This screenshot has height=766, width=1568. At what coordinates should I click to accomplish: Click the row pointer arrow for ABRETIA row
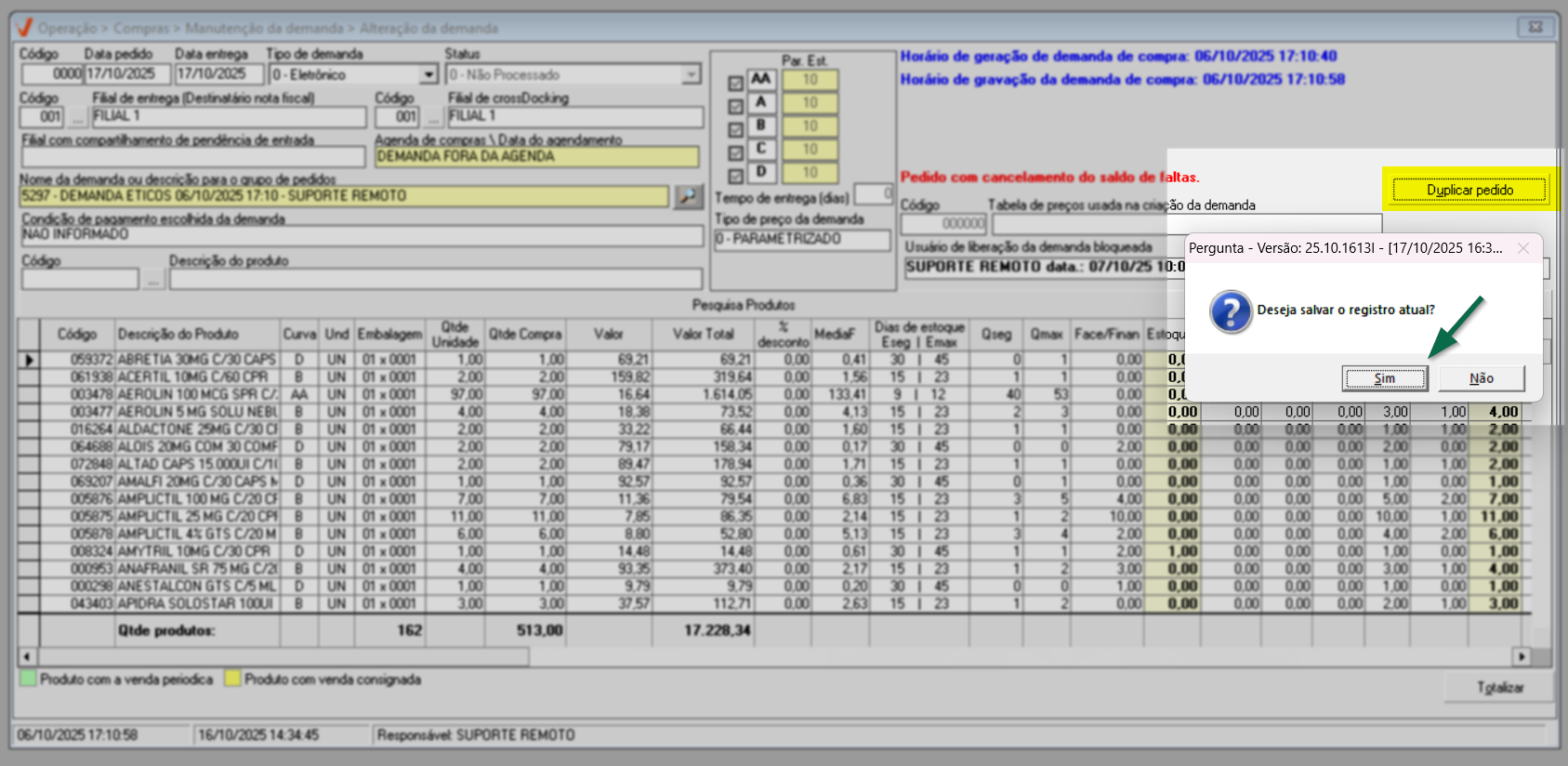point(30,360)
